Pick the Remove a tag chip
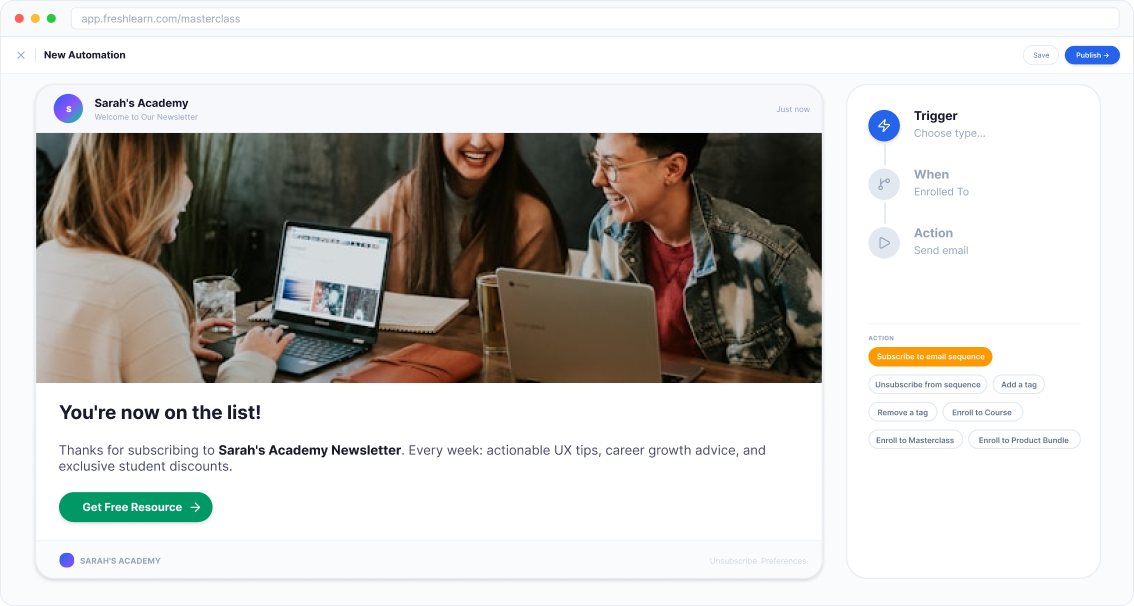 pos(903,412)
